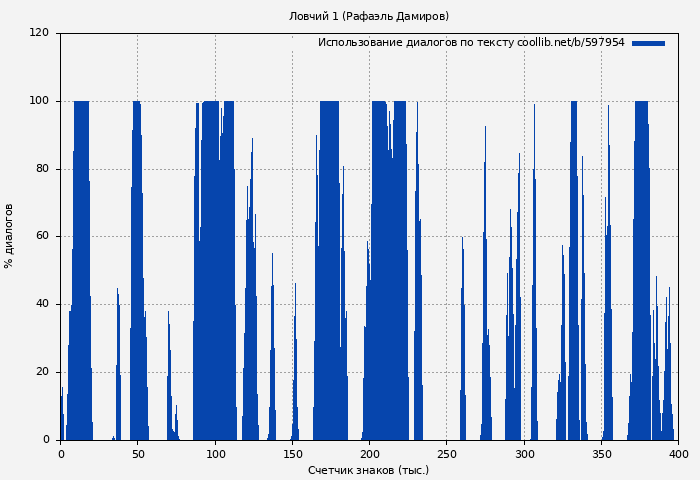Click the 400 tick on horizontal axis
This screenshot has width=700, height=480.
click(678, 453)
